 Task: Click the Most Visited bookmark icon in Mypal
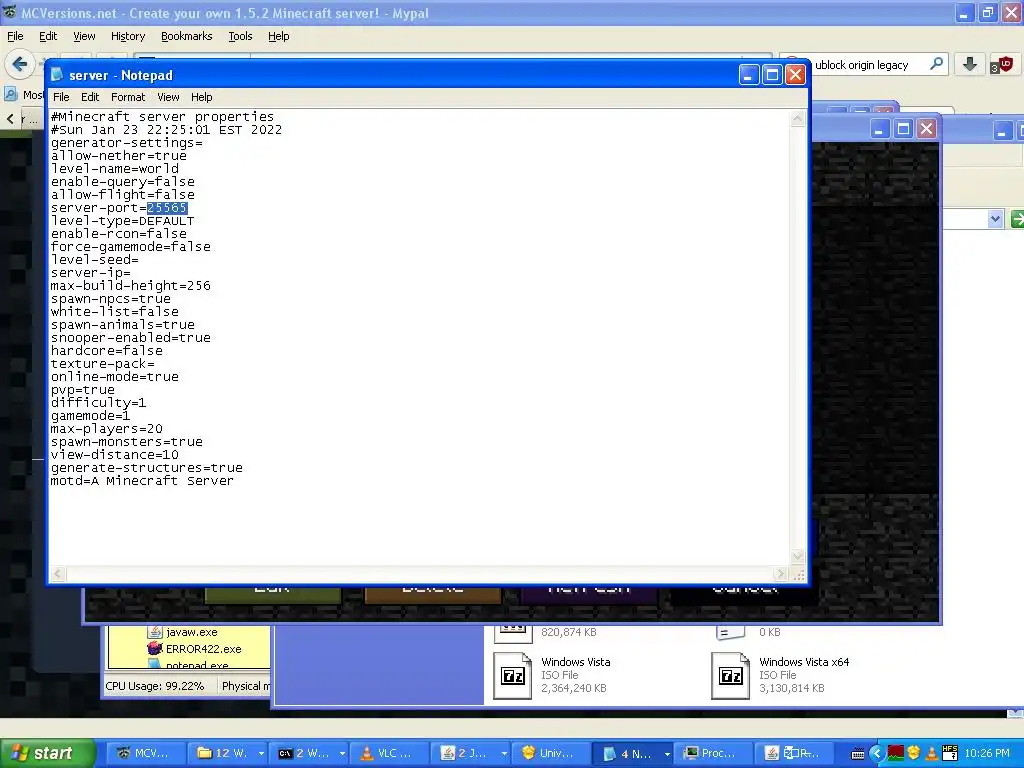pyautogui.click(x=10, y=95)
